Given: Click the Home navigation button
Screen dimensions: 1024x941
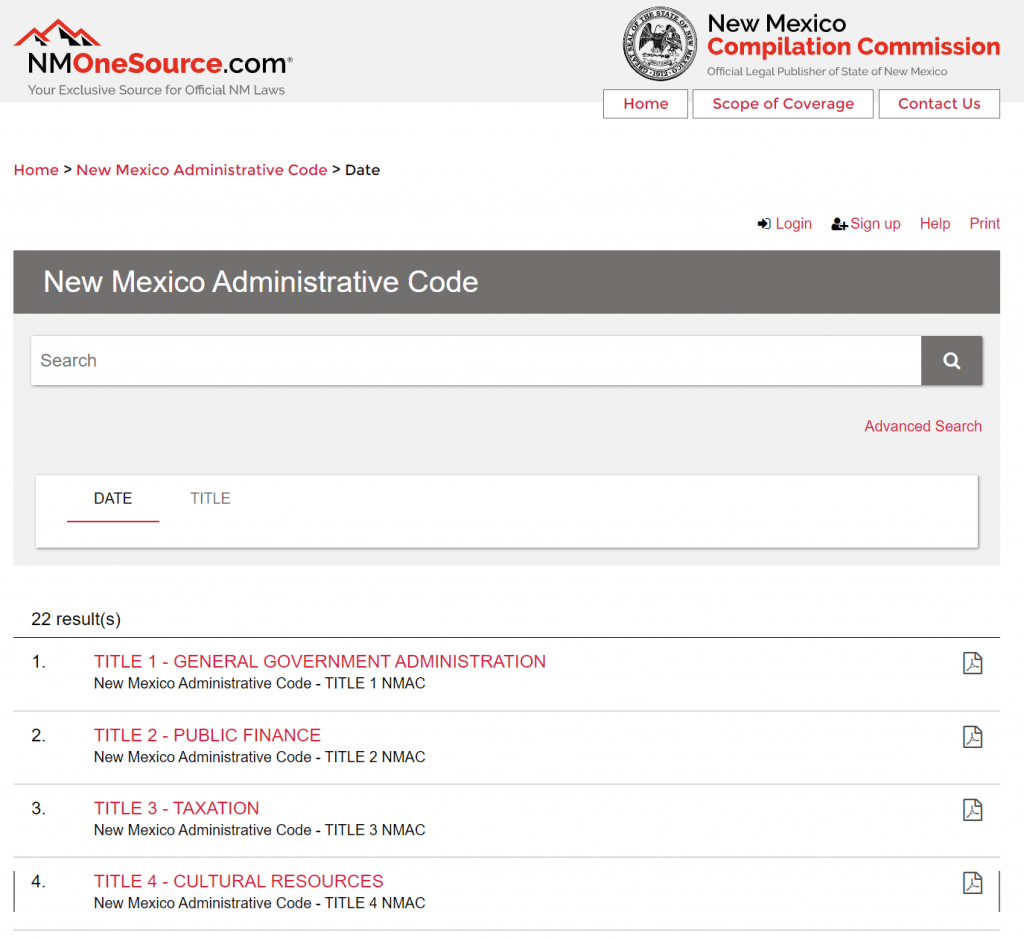Looking at the screenshot, I should tap(645, 103).
